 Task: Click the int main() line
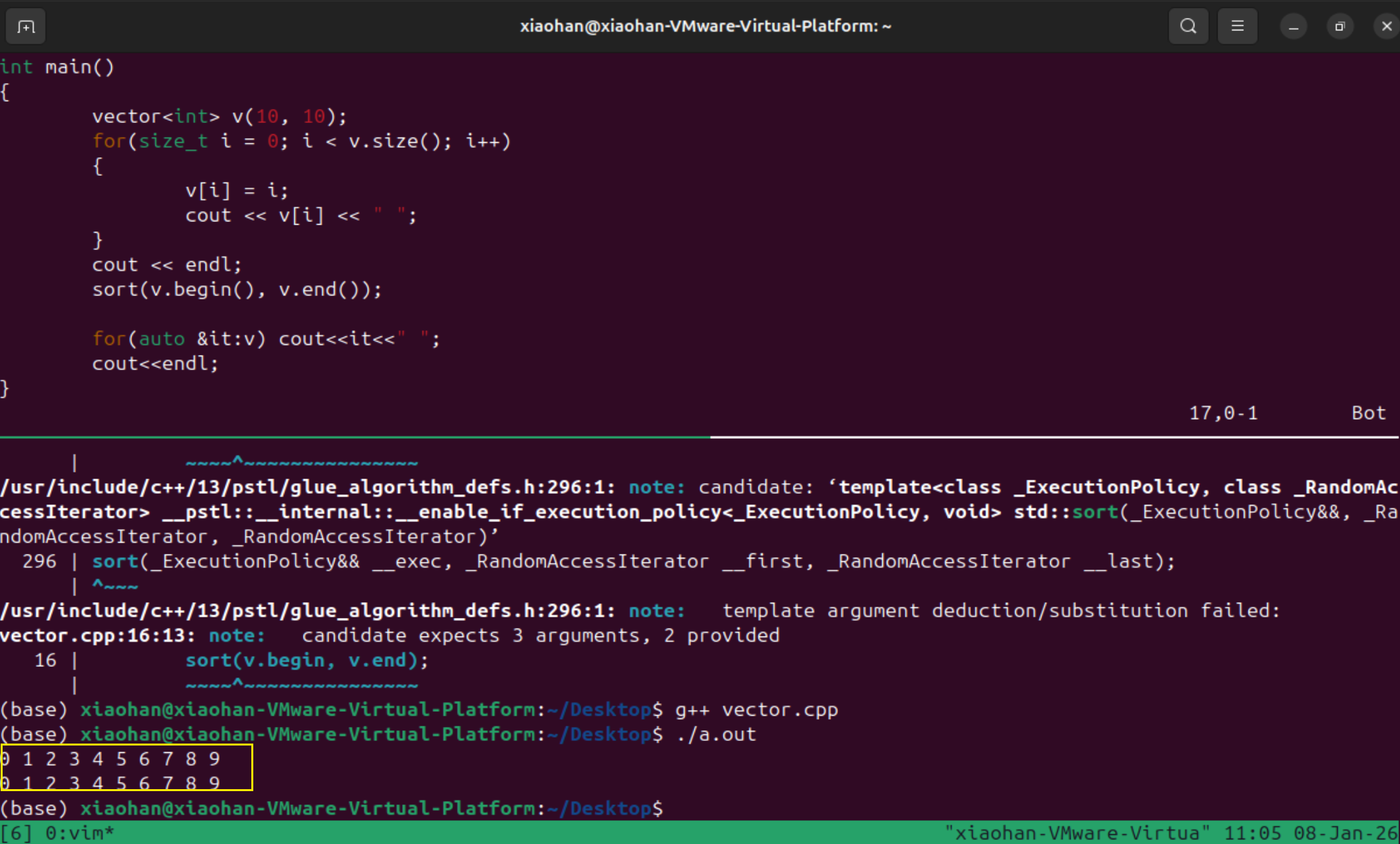pyautogui.click(x=58, y=67)
